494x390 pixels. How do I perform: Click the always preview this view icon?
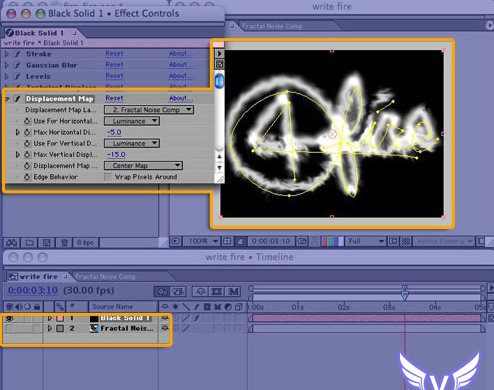[176, 241]
